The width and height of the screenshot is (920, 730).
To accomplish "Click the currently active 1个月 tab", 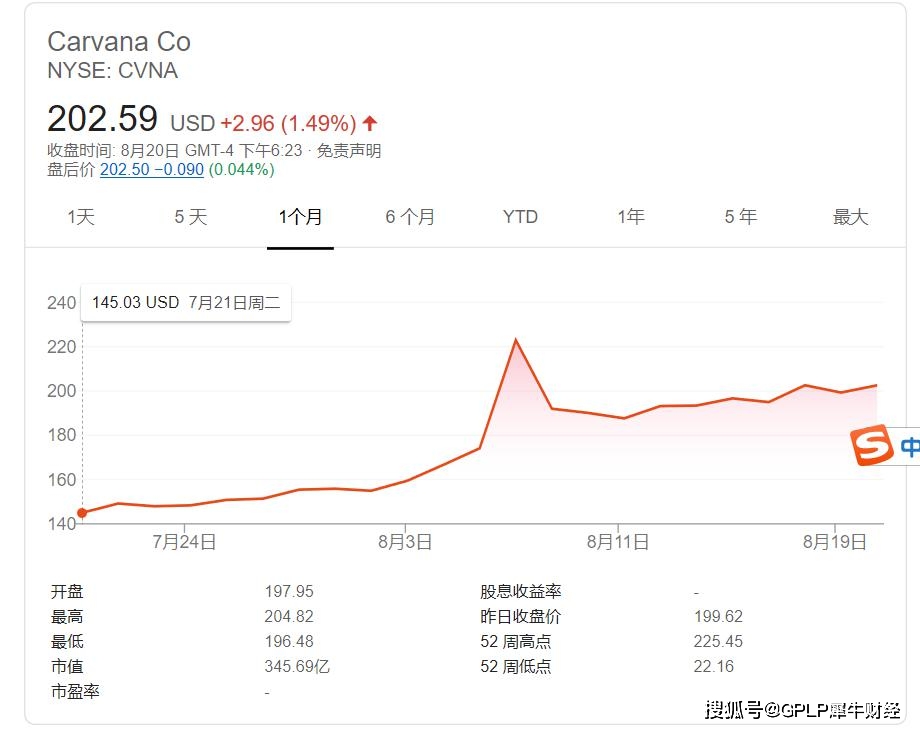I will [300, 216].
